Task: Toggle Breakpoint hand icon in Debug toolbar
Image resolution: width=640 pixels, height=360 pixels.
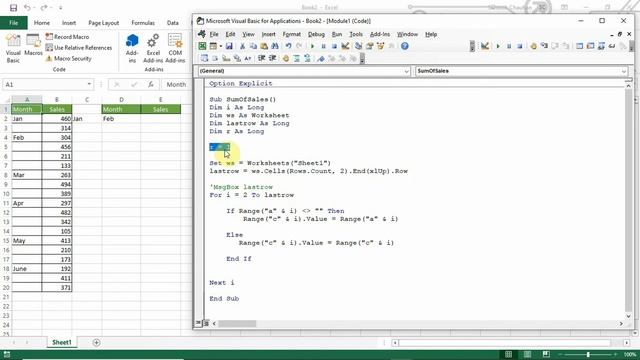Action: coord(533,46)
